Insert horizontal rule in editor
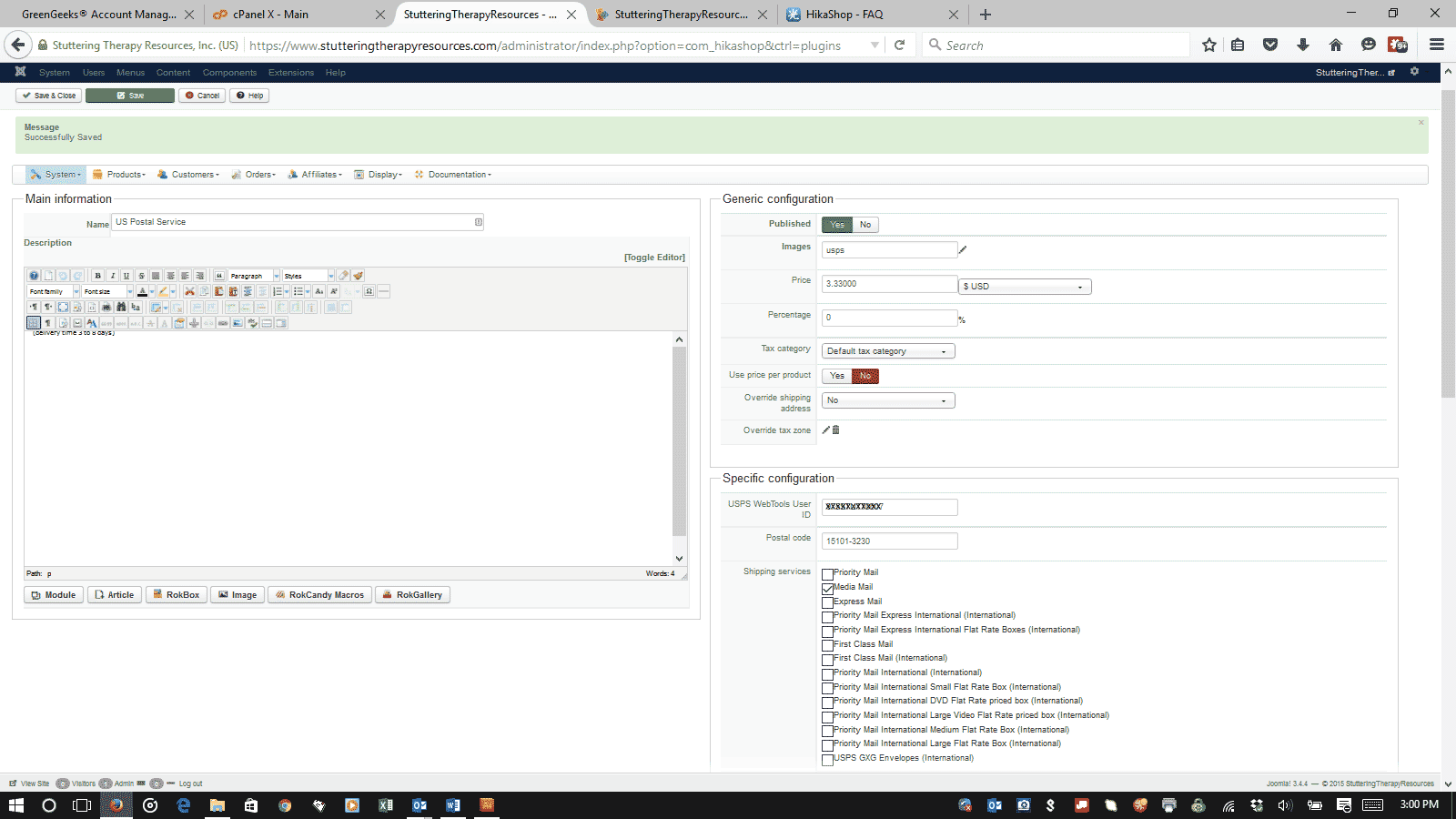Viewport: 1456px width, 819px height. [383, 291]
